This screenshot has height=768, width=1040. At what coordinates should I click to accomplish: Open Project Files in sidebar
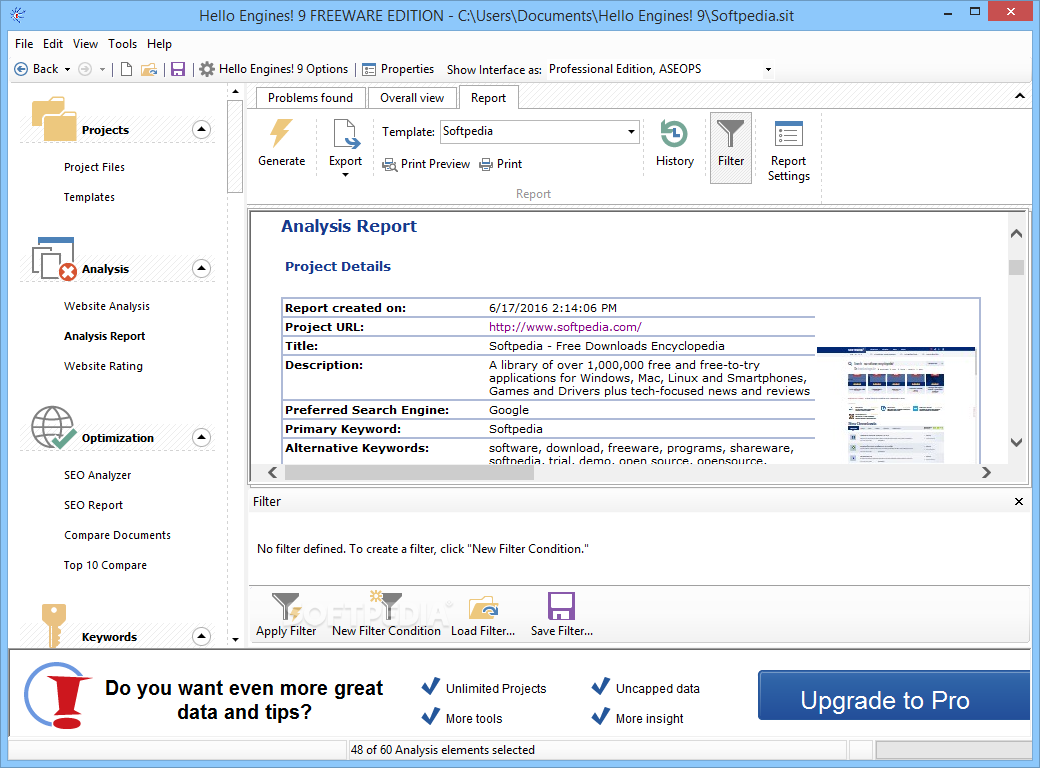pos(94,167)
